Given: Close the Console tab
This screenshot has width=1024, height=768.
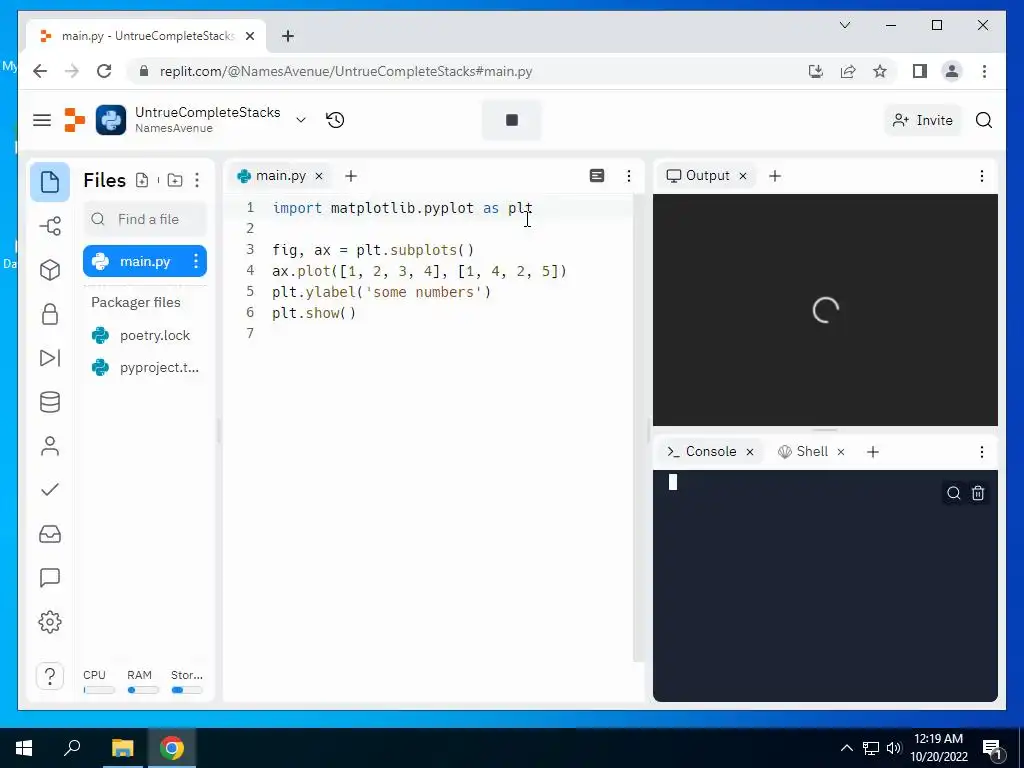Looking at the screenshot, I should (x=750, y=452).
